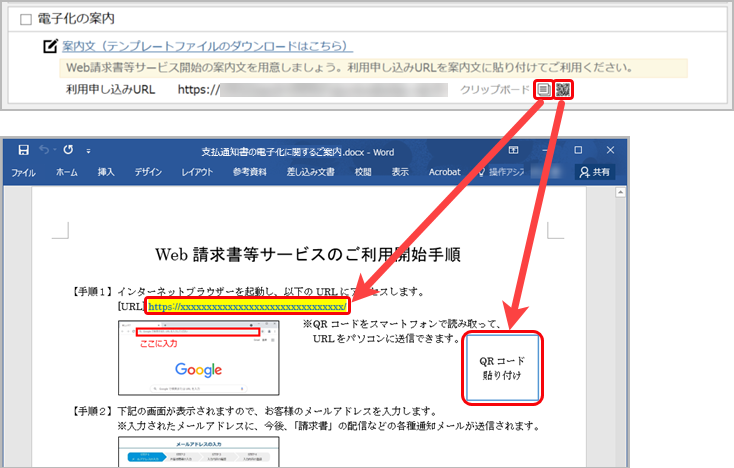
Task: Close the Word window
Action: click(x=610, y=150)
